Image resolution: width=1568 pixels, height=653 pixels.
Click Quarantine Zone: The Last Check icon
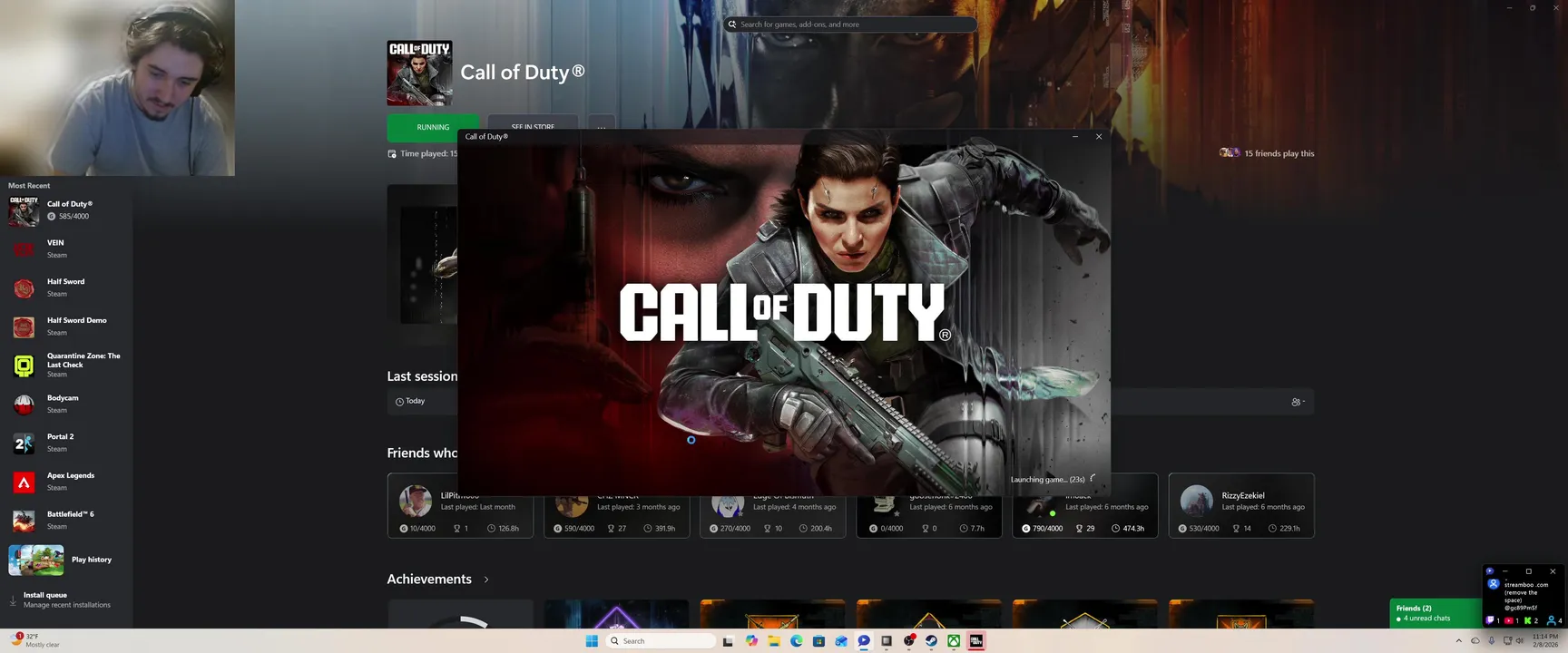[24, 365]
